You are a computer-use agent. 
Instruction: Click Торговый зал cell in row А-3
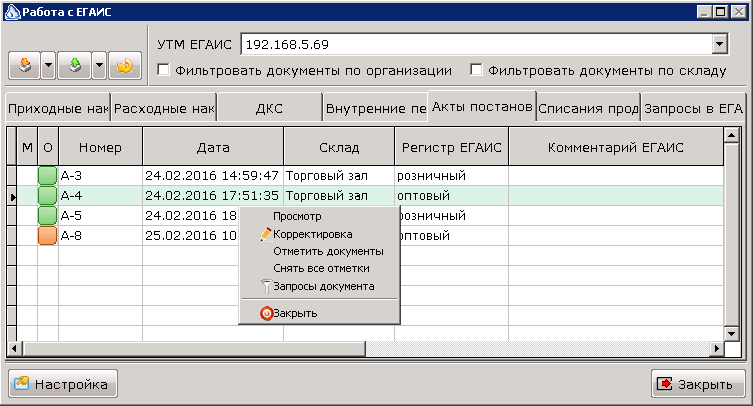339,175
